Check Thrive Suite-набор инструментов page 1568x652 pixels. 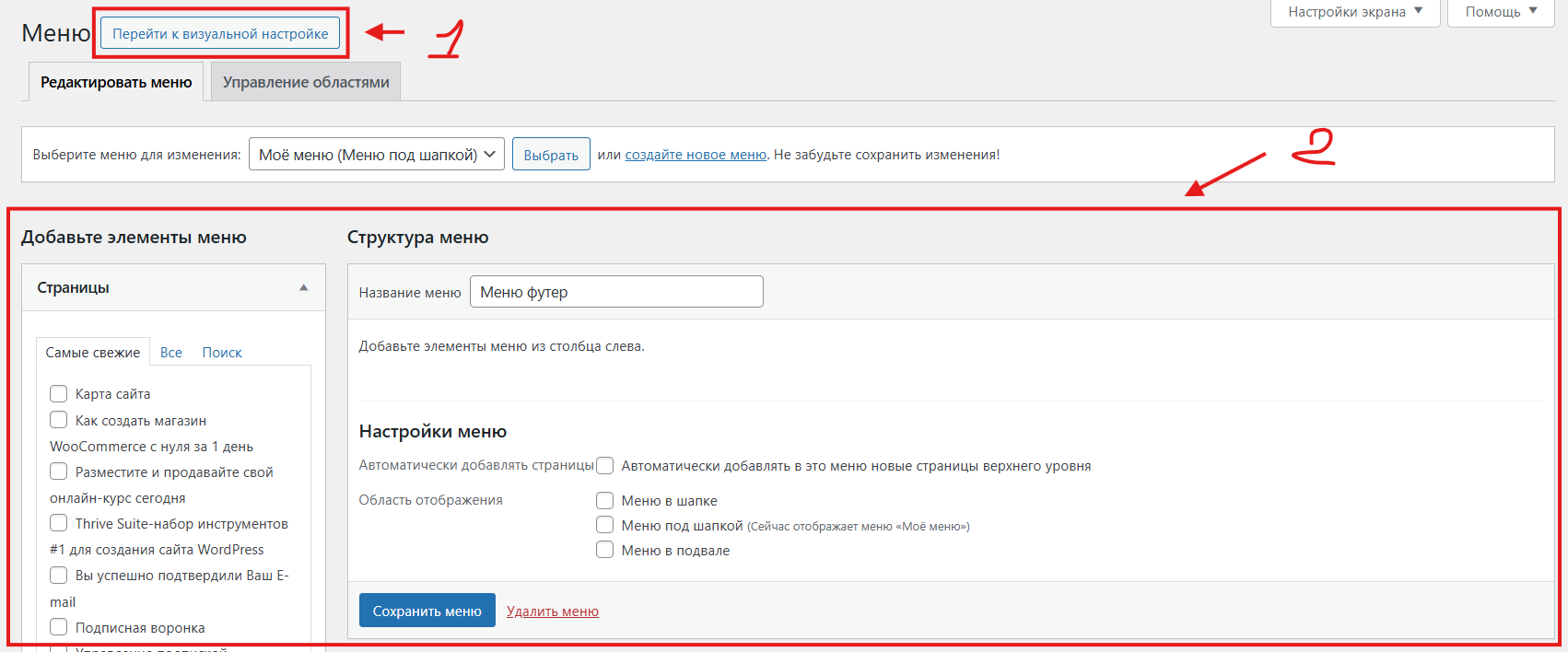[x=59, y=523]
